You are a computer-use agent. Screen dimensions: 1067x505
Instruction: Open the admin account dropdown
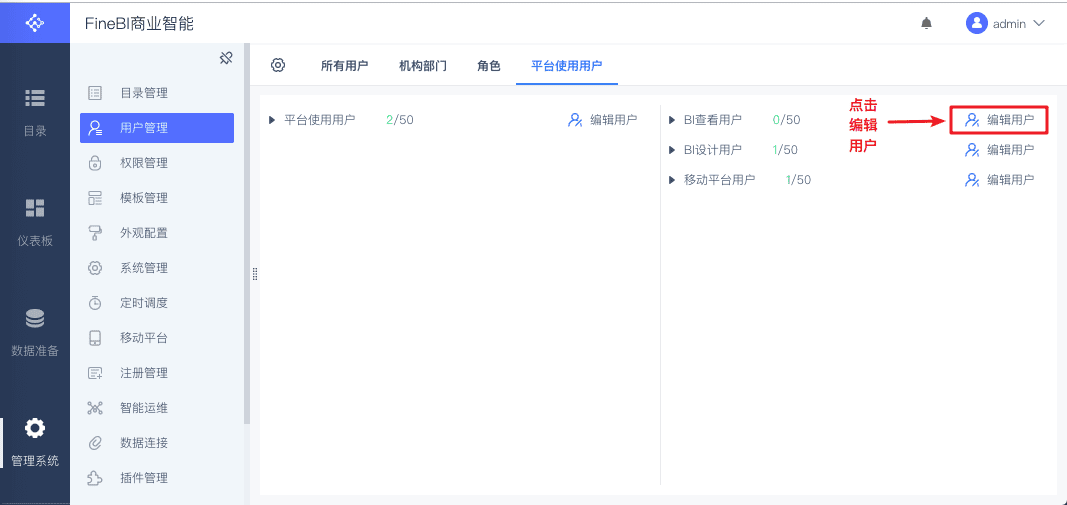(x=1006, y=23)
